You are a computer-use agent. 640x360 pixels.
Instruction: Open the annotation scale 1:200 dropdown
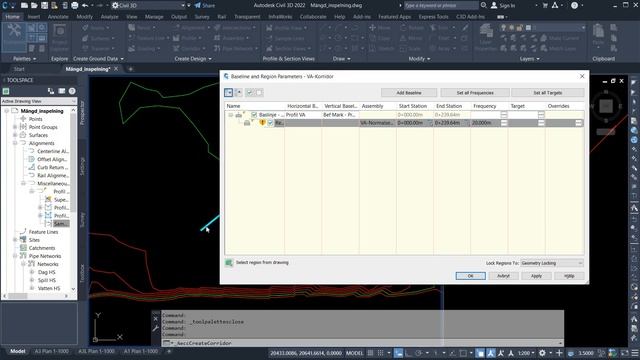coord(526,353)
